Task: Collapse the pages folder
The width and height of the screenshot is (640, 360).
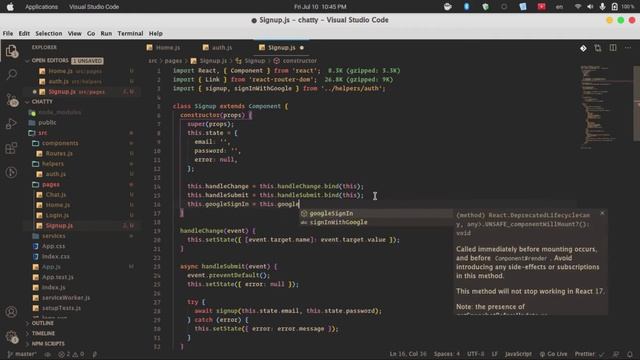Action: tap(51, 184)
